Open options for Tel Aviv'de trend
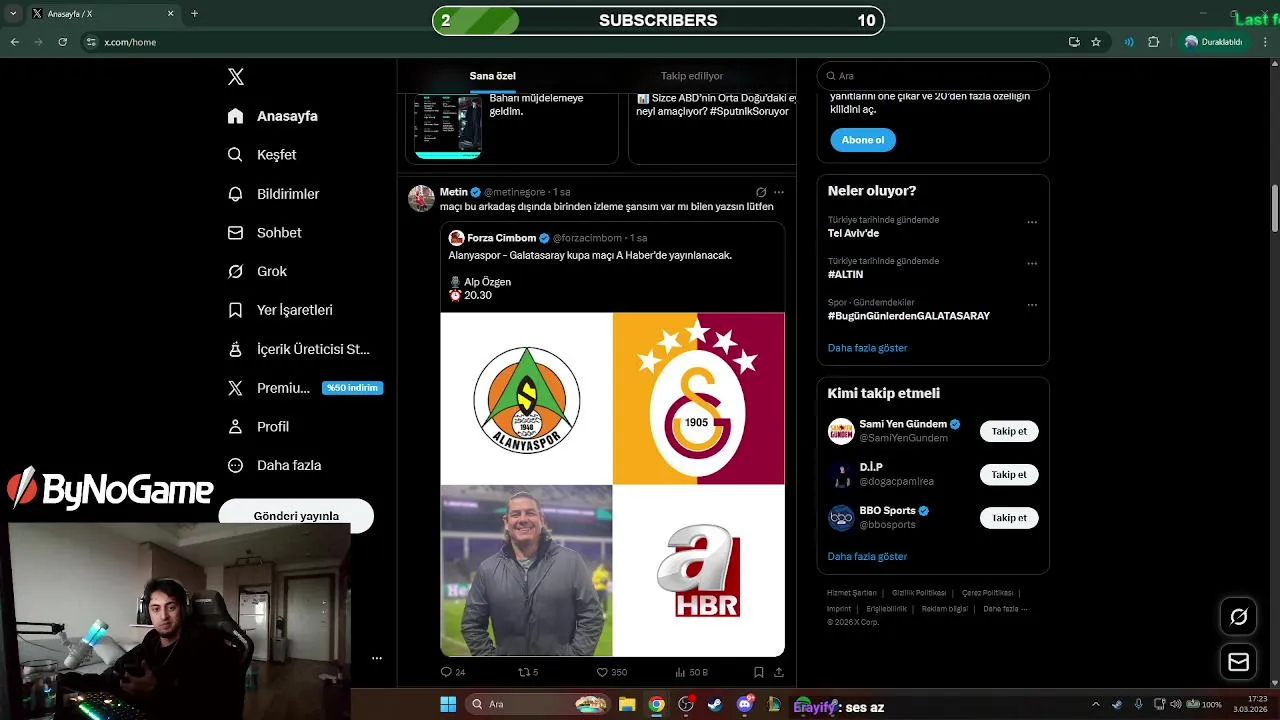This screenshot has width=1280, height=720. (x=1032, y=222)
